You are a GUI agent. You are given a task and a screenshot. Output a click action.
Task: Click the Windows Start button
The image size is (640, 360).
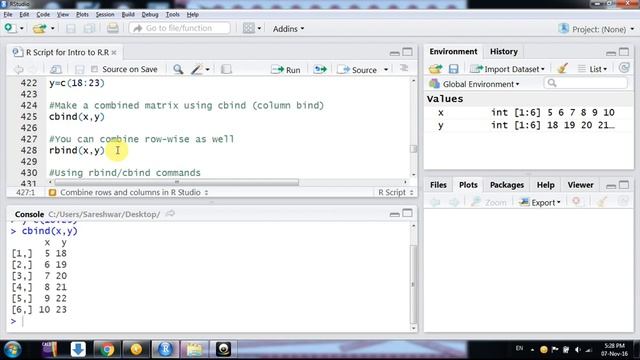click(x=13, y=350)
